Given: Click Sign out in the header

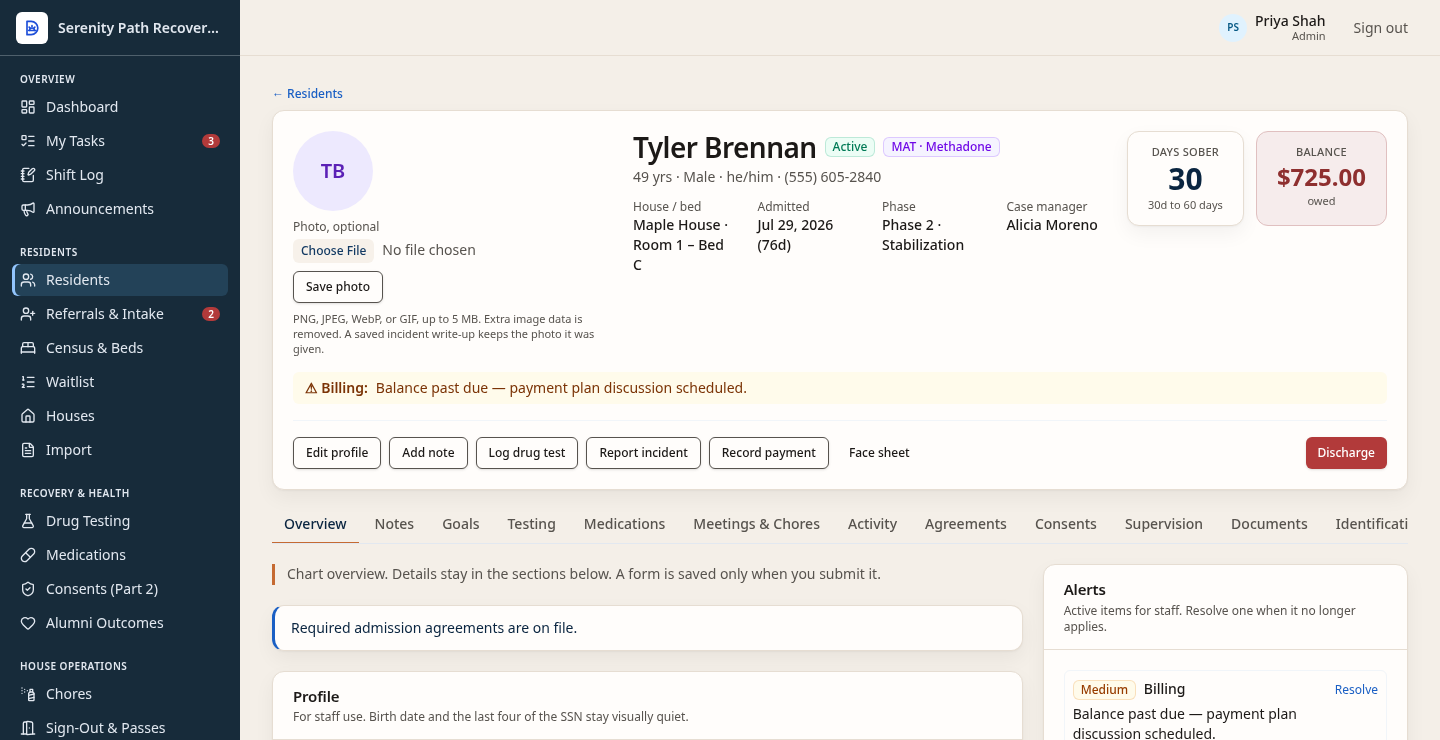Looking at the screenshot, I should (1380, 28).
